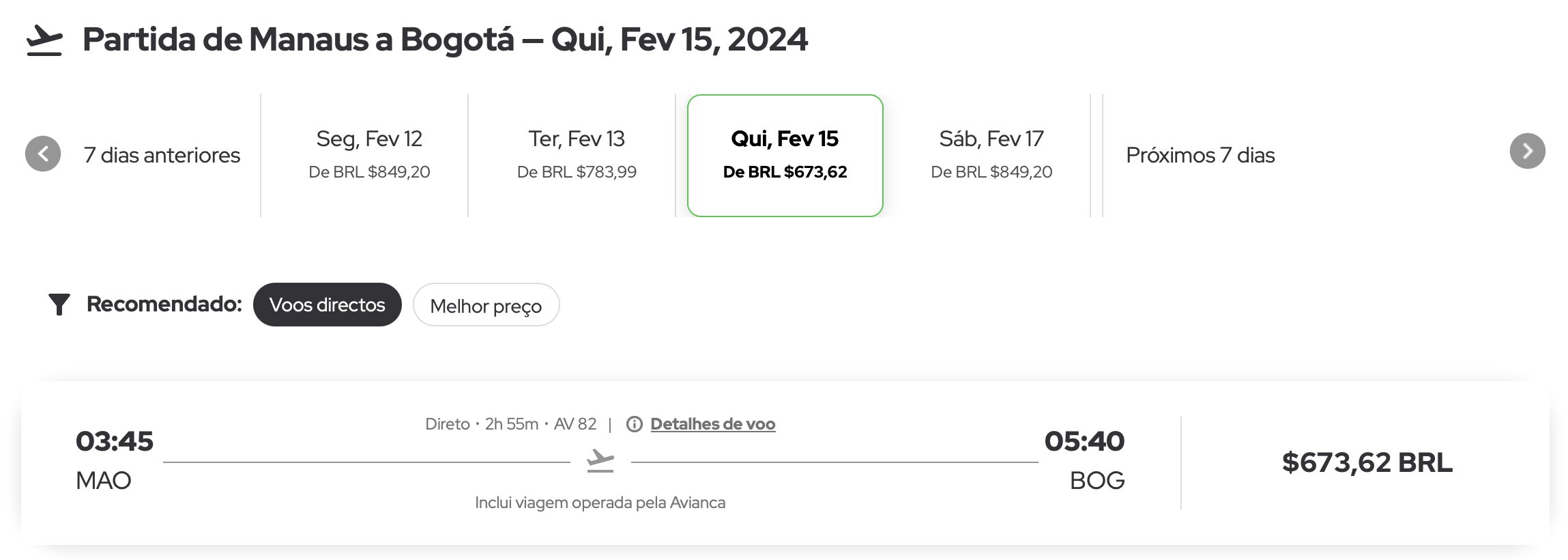
Task: Click the info icon next to Detalhes de voo
Action: tap(635, 424)
